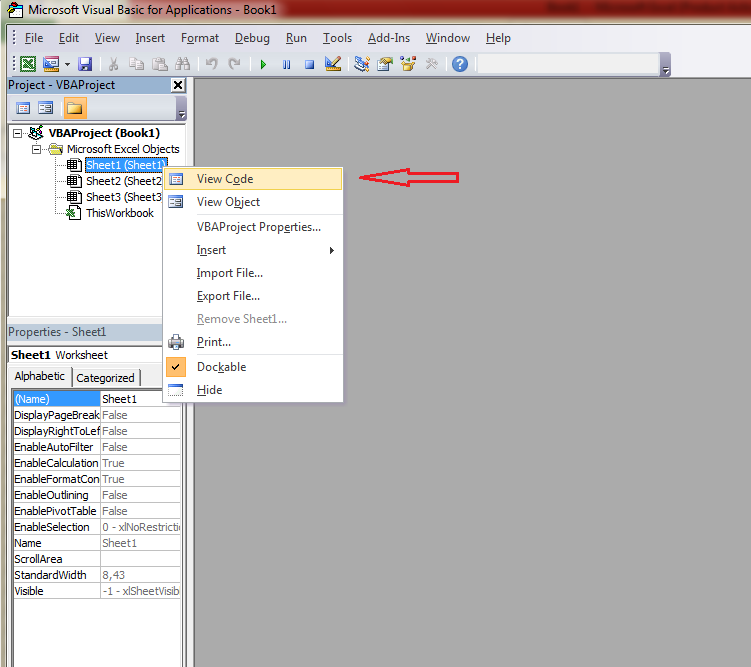Run macro with green play icon
The image size is (751, 667).
tap(263, 64)
